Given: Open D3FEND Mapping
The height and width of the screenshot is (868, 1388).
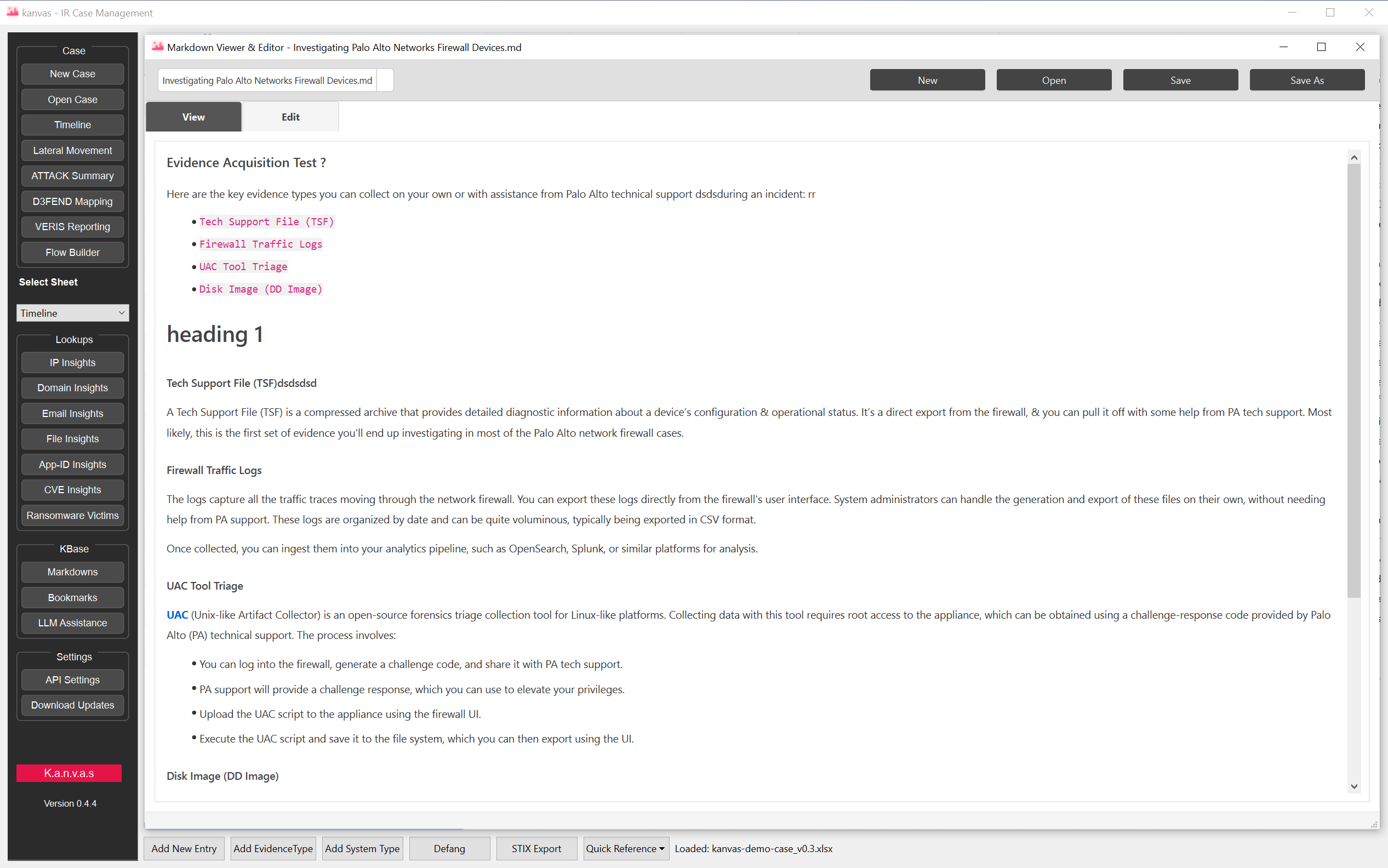Looking at the screenshot, I should [x=72, y=201].
